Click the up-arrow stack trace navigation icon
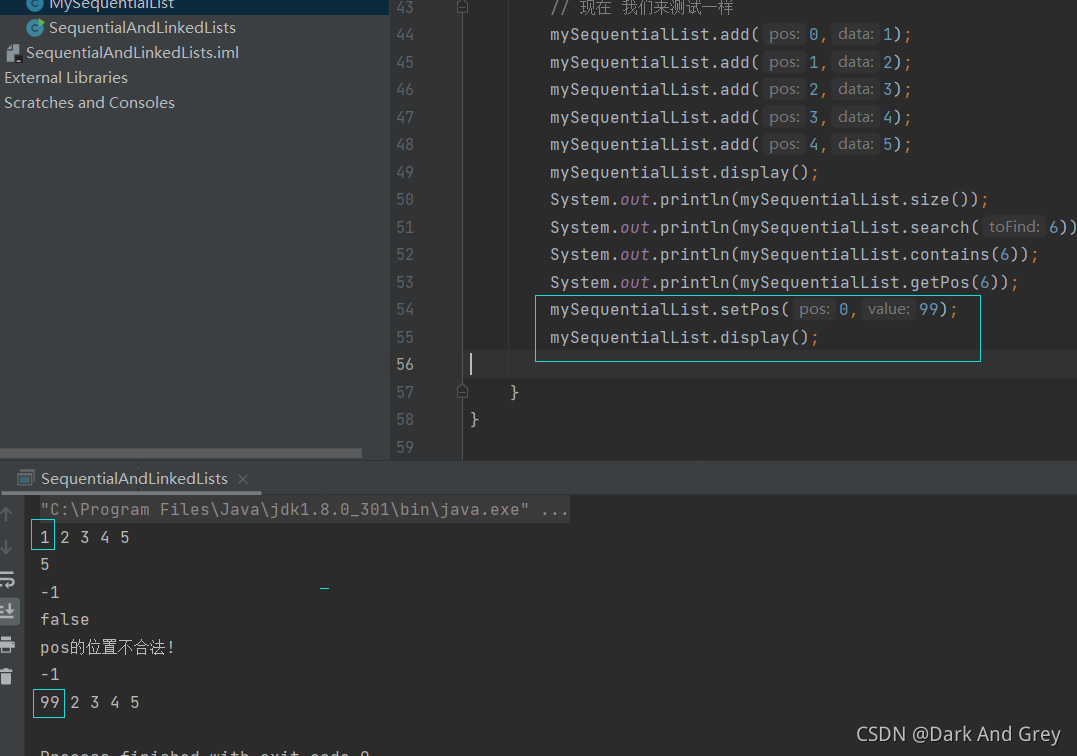 coord(7,514)
